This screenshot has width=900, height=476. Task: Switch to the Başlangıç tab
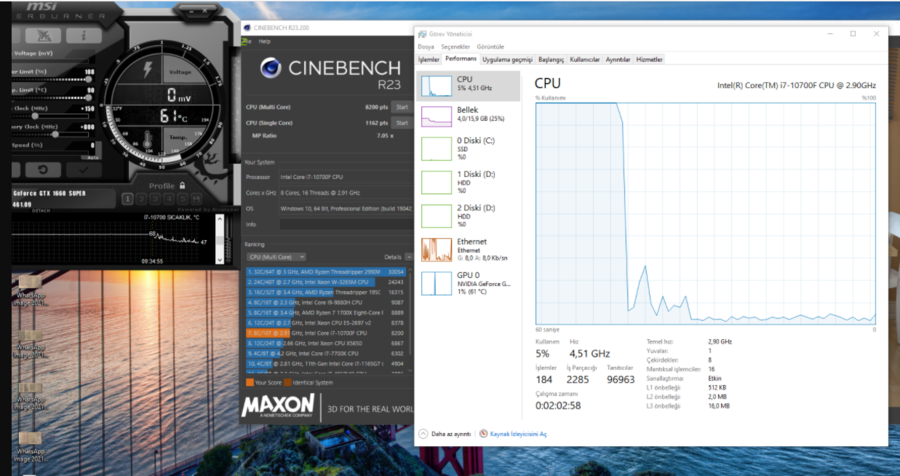point(551,60)
